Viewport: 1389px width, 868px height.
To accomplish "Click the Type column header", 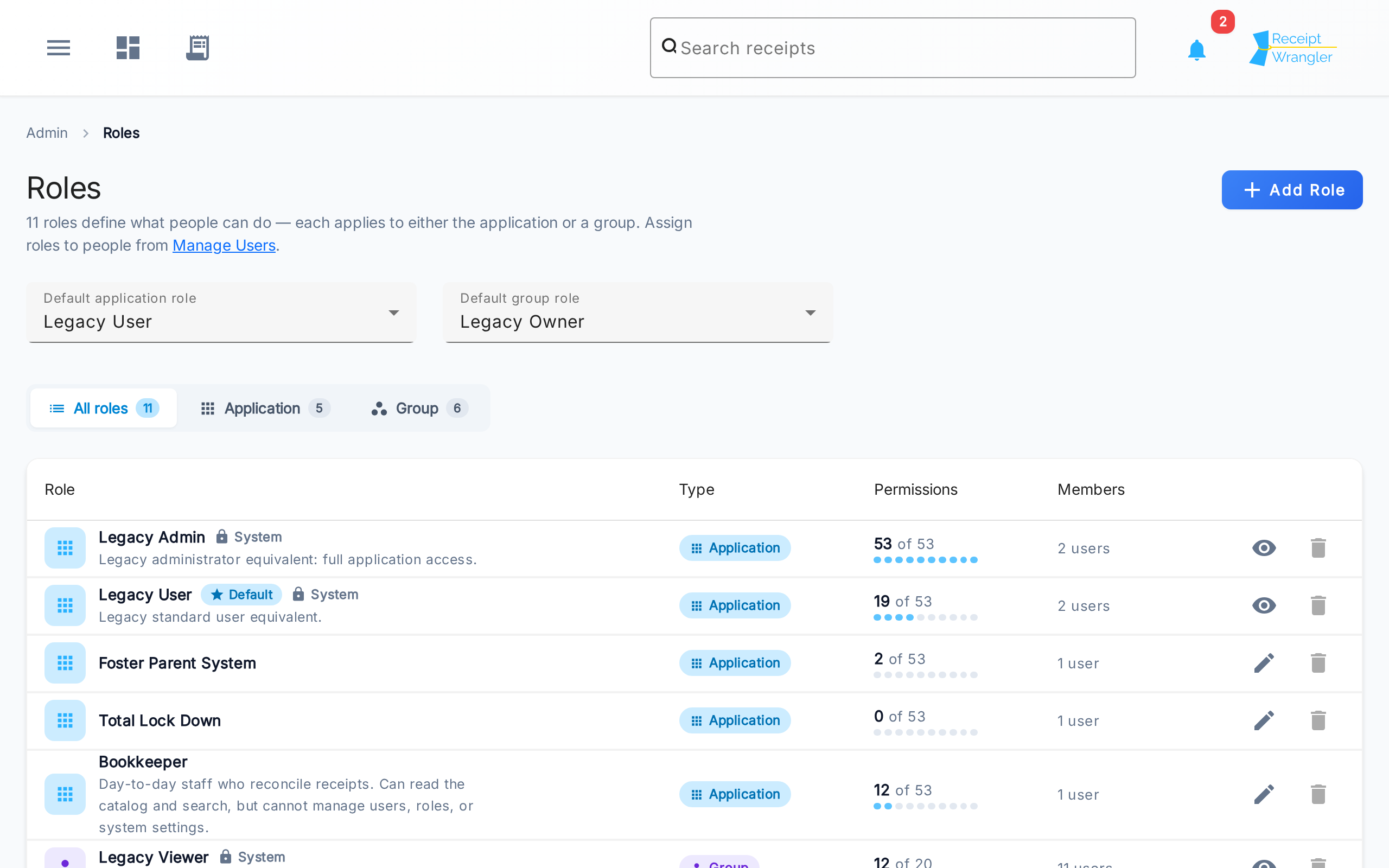I will (x=697, y=489).
